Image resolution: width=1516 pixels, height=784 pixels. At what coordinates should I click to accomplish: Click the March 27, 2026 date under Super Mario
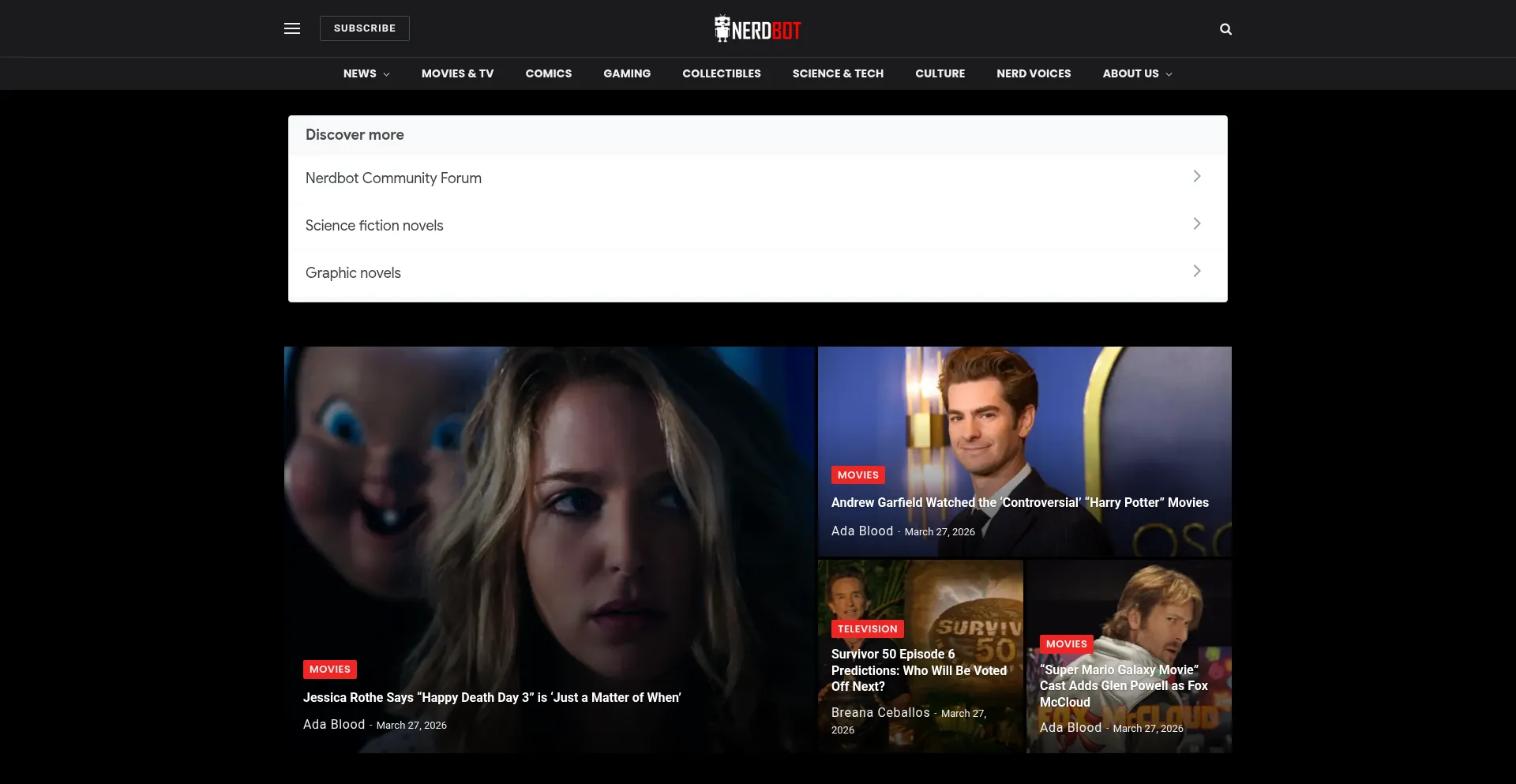point(1148,729)
